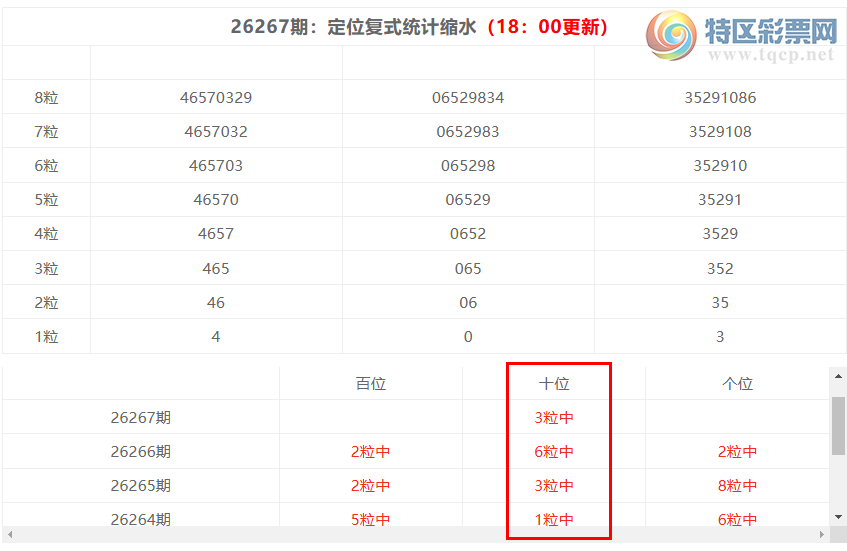Image resolution: width=847 pixels, height=551 pixels.
Task: Click the vertical scrollbar down arrow
Action: coord(838,517)
